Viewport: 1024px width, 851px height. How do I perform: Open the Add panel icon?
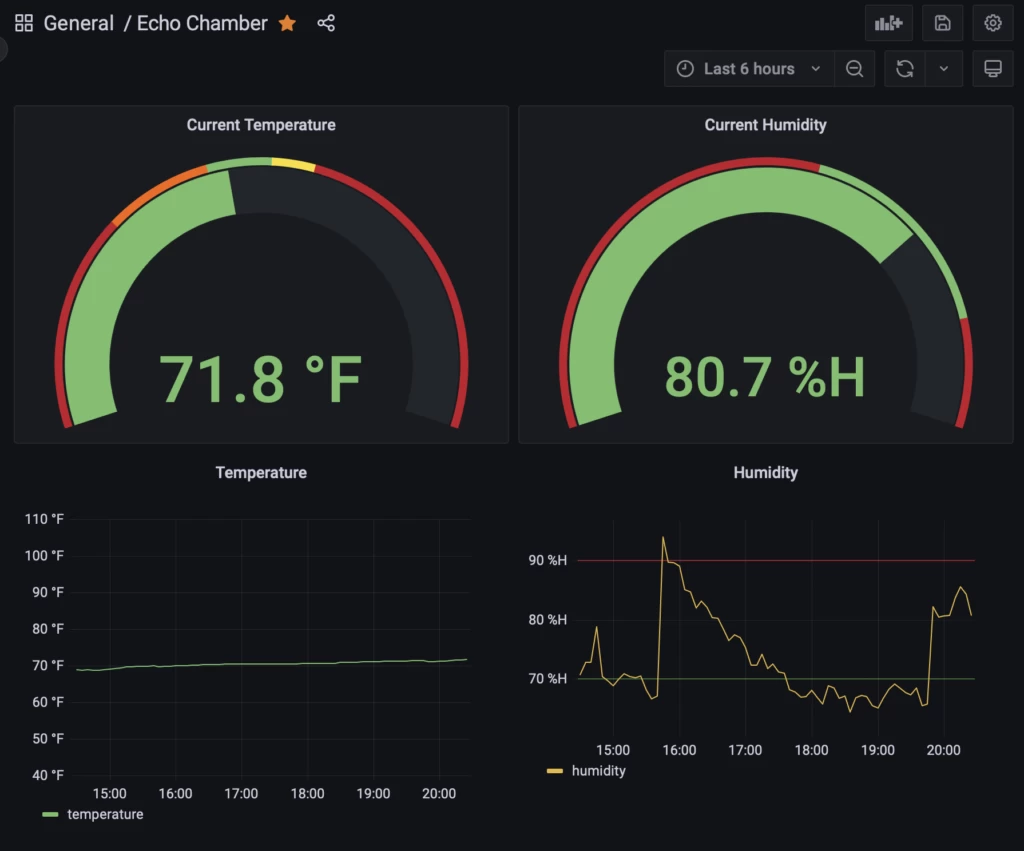click(888, 22)
